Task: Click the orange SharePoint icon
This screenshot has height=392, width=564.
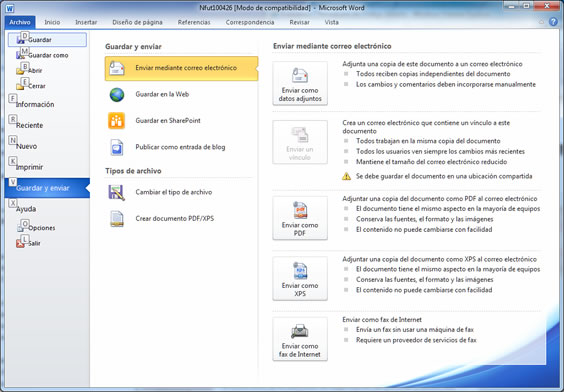Action: (x=117, y=121)
